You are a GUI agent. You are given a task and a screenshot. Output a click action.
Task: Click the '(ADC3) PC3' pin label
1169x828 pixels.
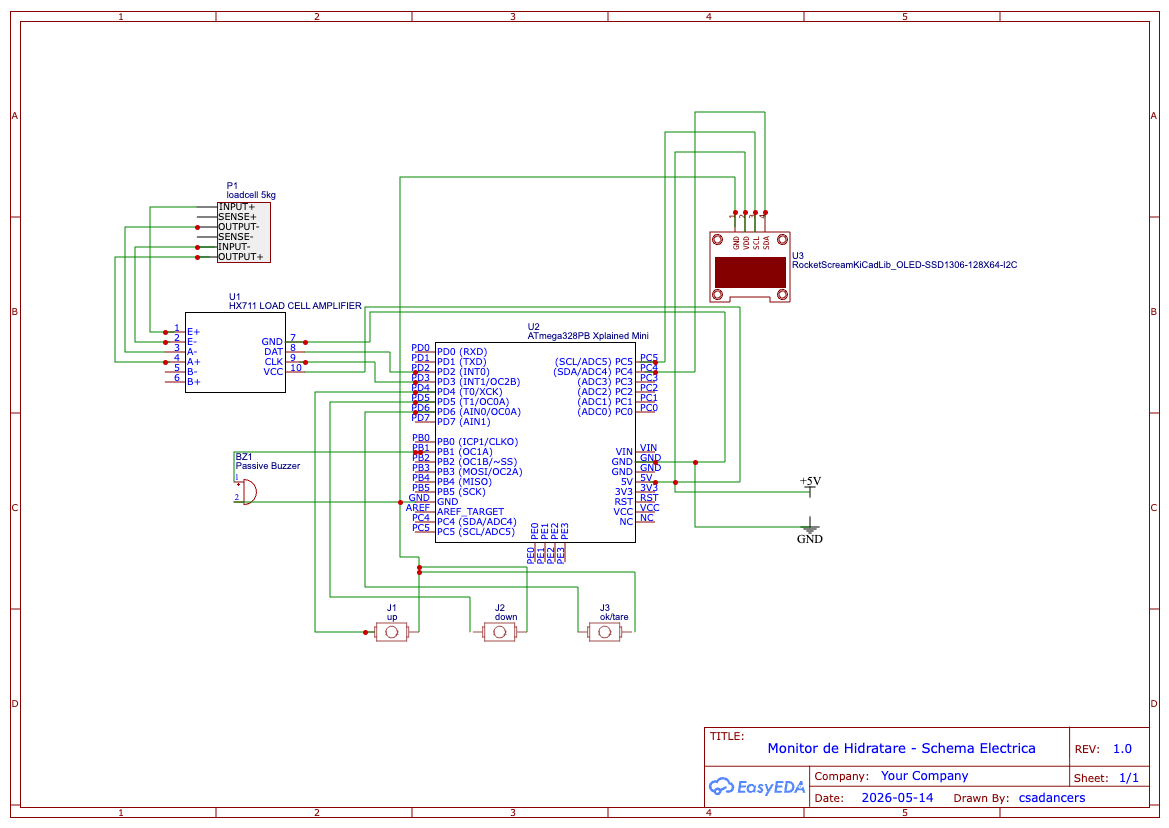605,382
